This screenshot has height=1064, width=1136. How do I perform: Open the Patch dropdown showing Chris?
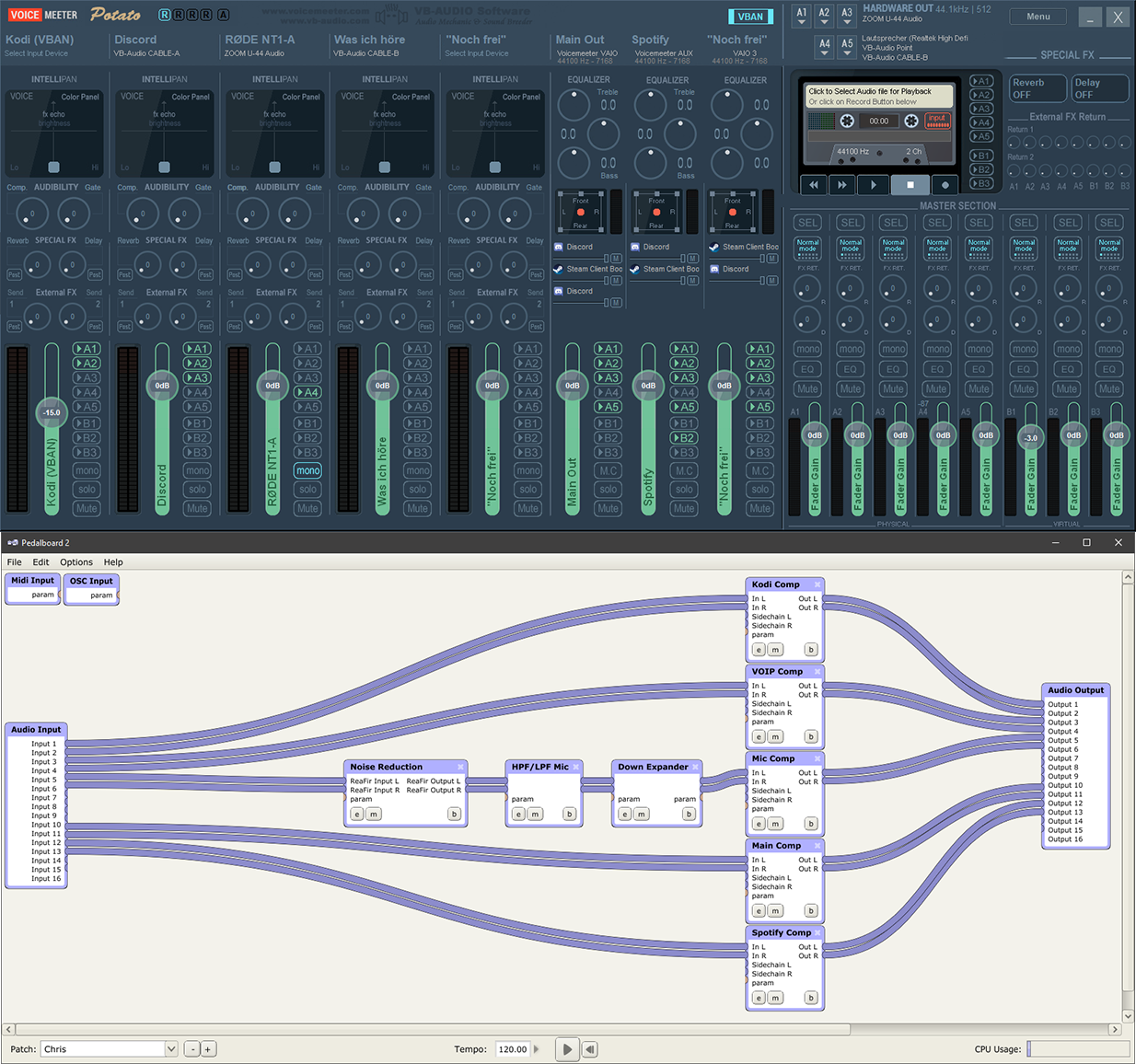pyautogui.click(x=109, y=1049)
